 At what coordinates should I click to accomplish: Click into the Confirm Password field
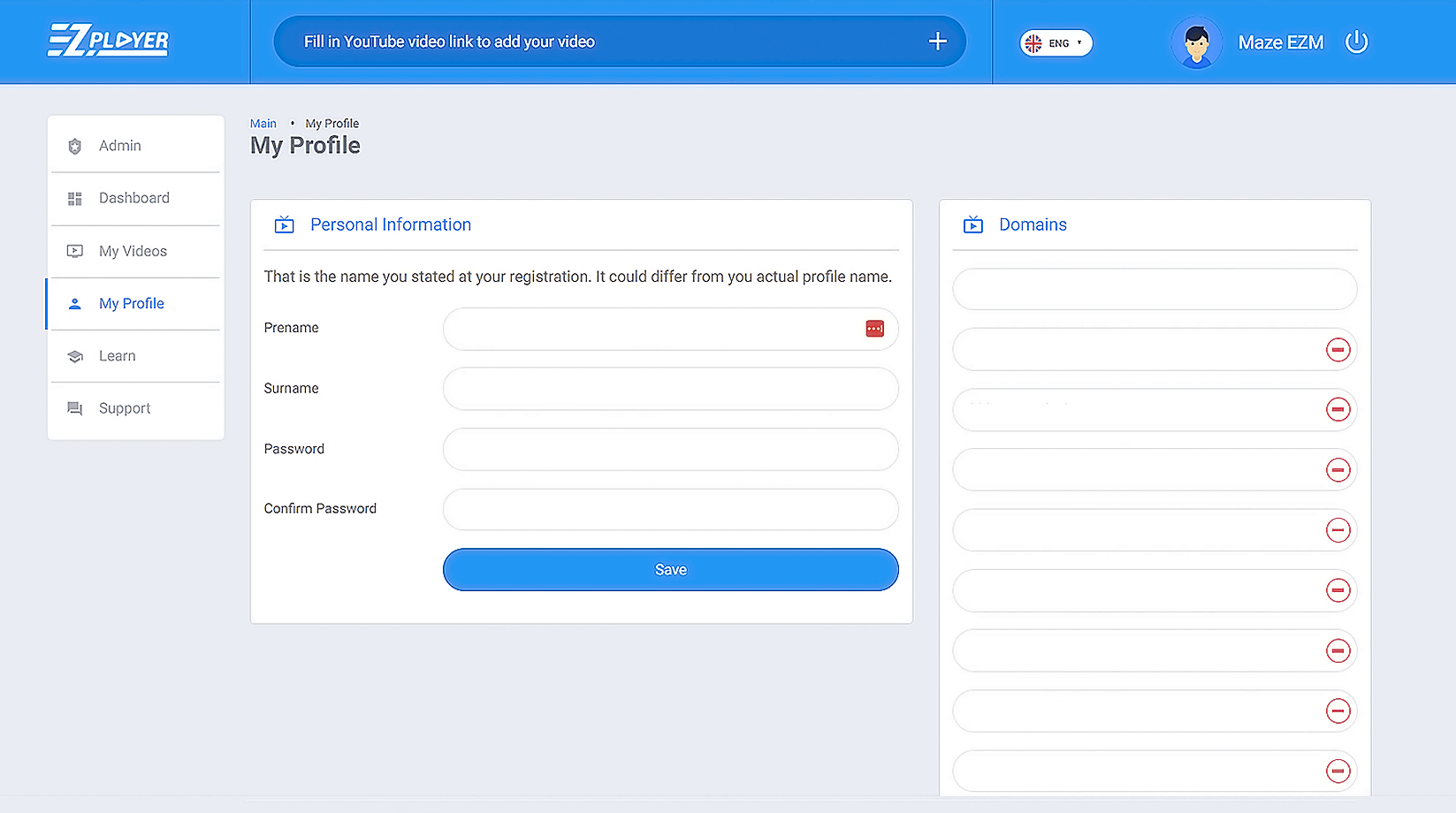pyautogui.click(x=670, y=510)
